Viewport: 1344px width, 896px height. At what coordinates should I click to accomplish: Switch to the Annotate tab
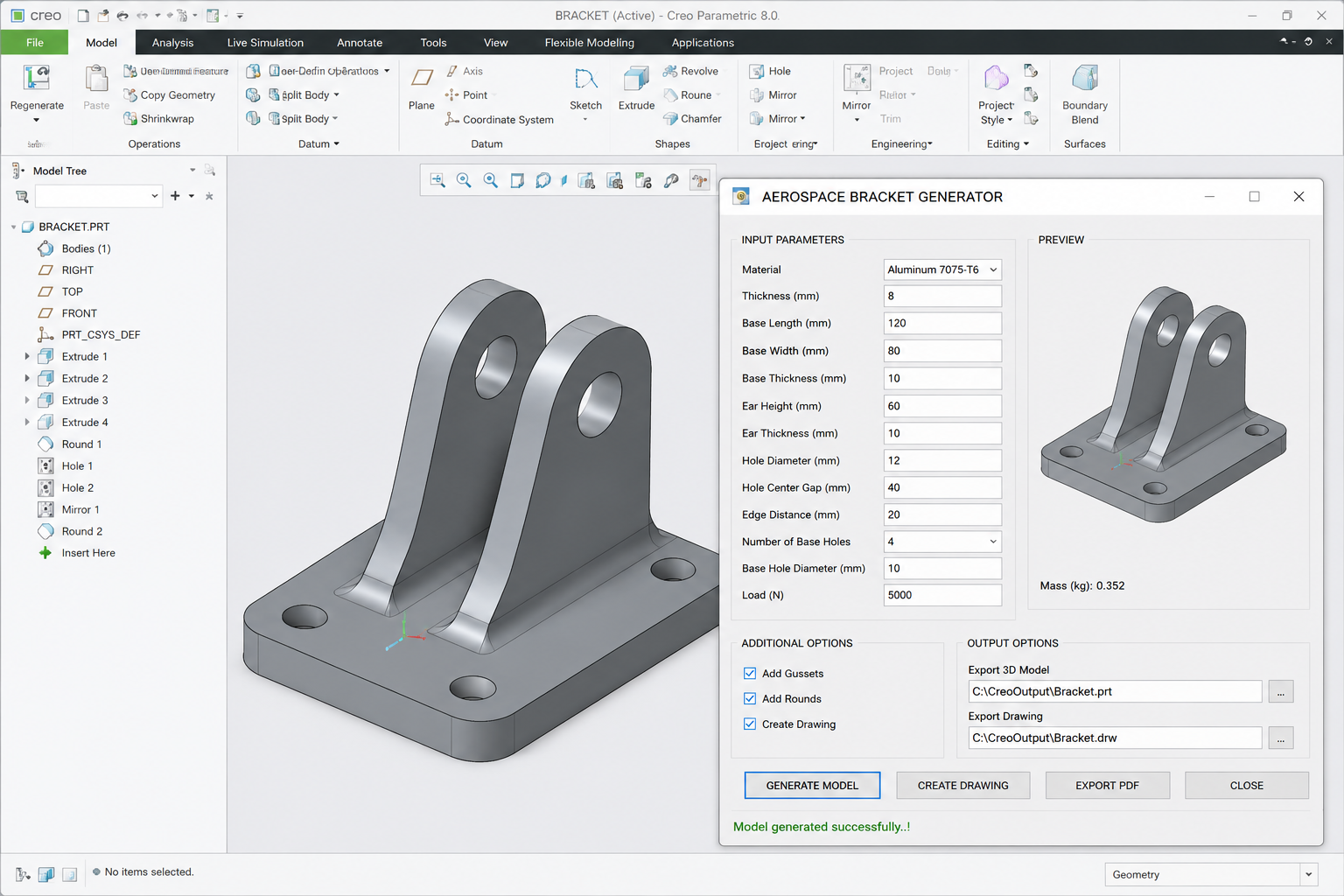click(x=360, y=43)
